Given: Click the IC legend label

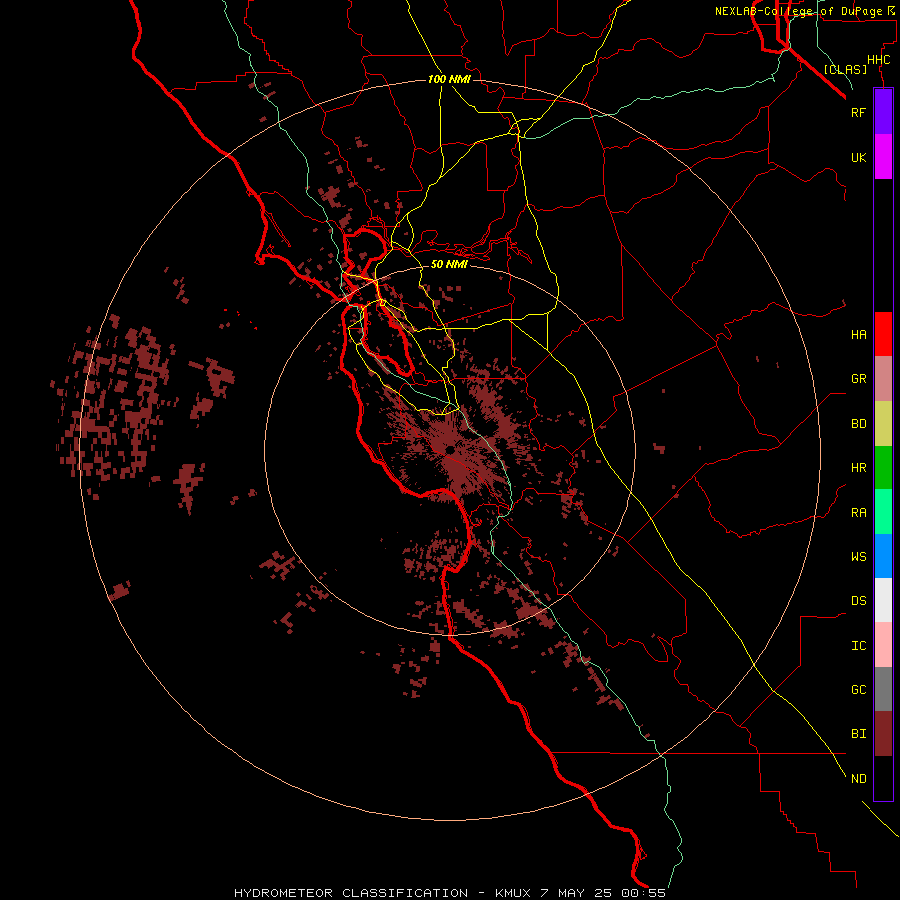Looking at the screenshot, I should 858,646.
